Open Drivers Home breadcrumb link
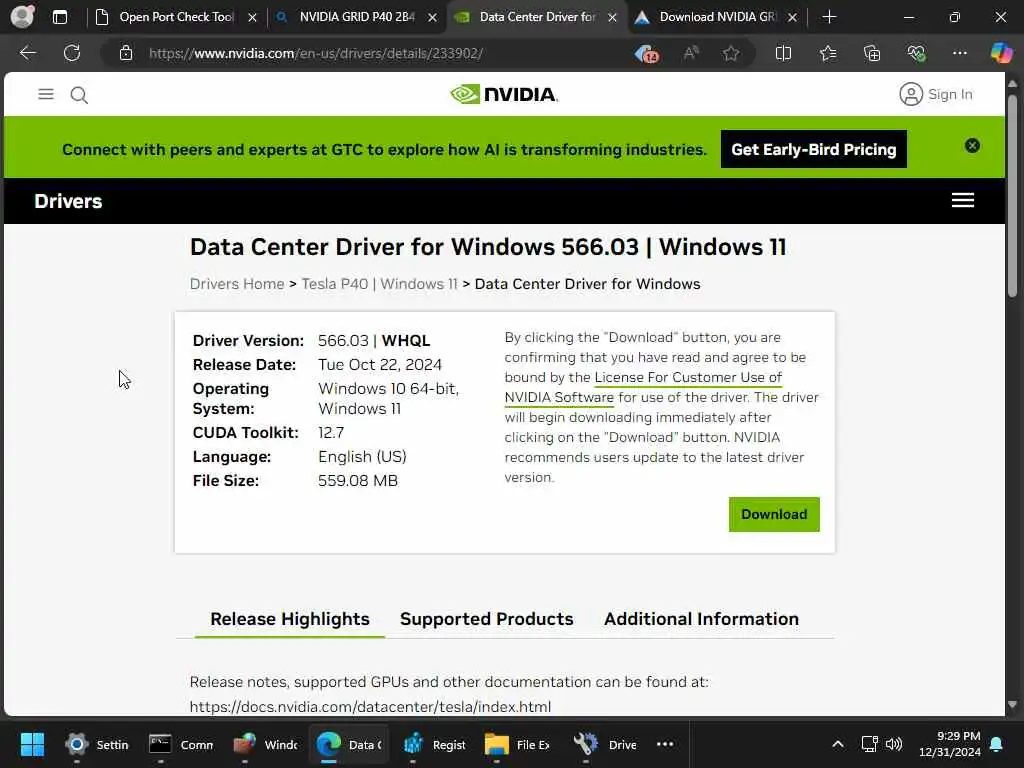This screenshot has width=1024, height=768. tap(236, 284)
